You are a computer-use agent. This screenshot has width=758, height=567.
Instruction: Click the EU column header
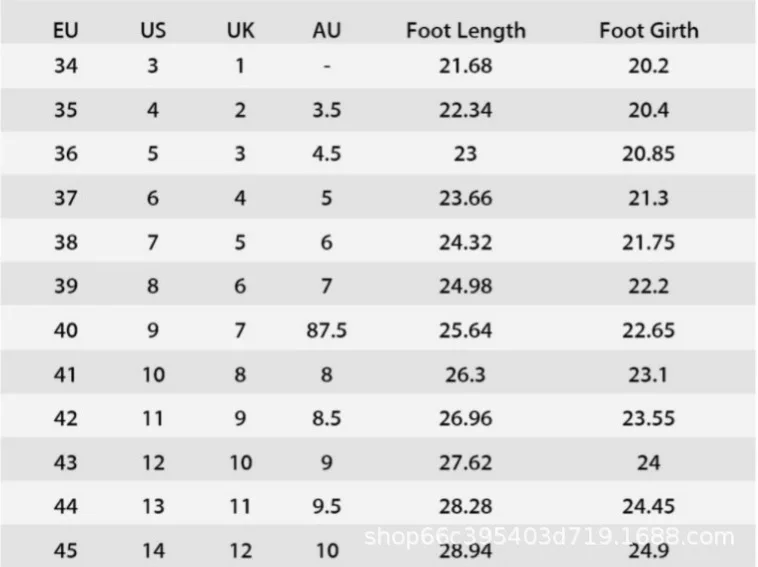pyautogui.click(x=65, y=30)
